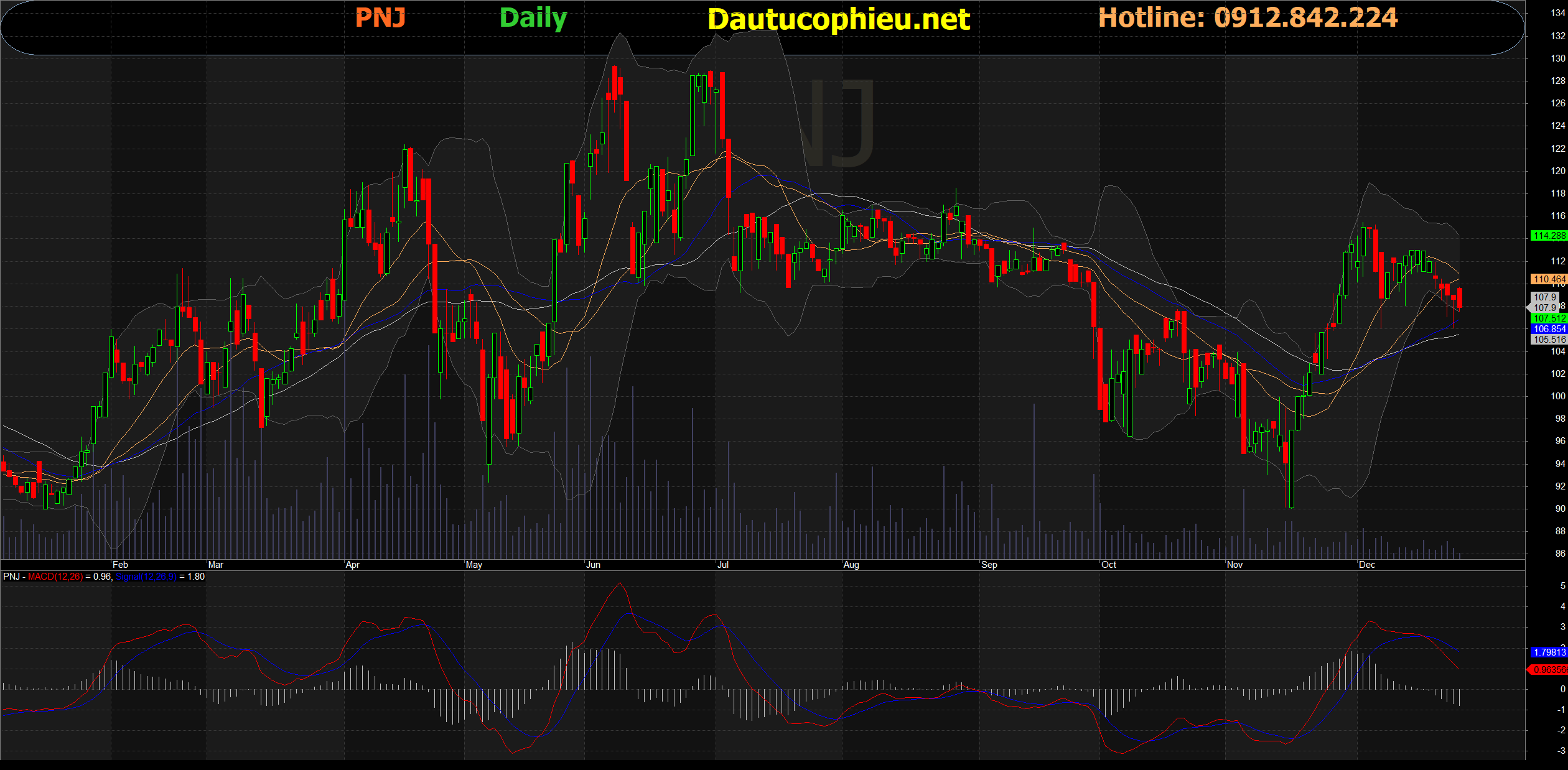Click the blue 1.79813 signal value tag
Image resolution: width=1568 pixels, height=770 pixels.
pyautogui.click(x=1548, y=652)
